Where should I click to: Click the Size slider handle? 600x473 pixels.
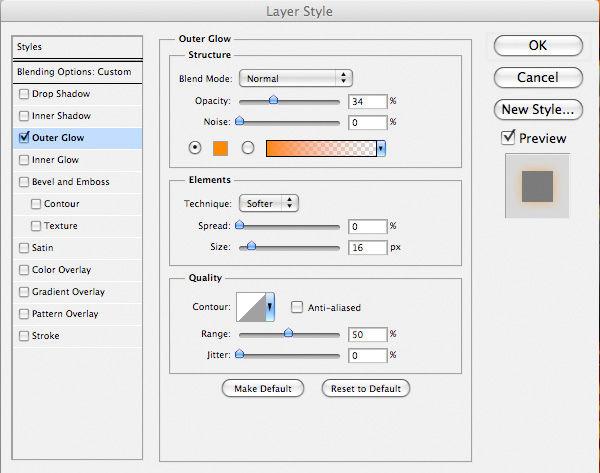coord(251,246)
